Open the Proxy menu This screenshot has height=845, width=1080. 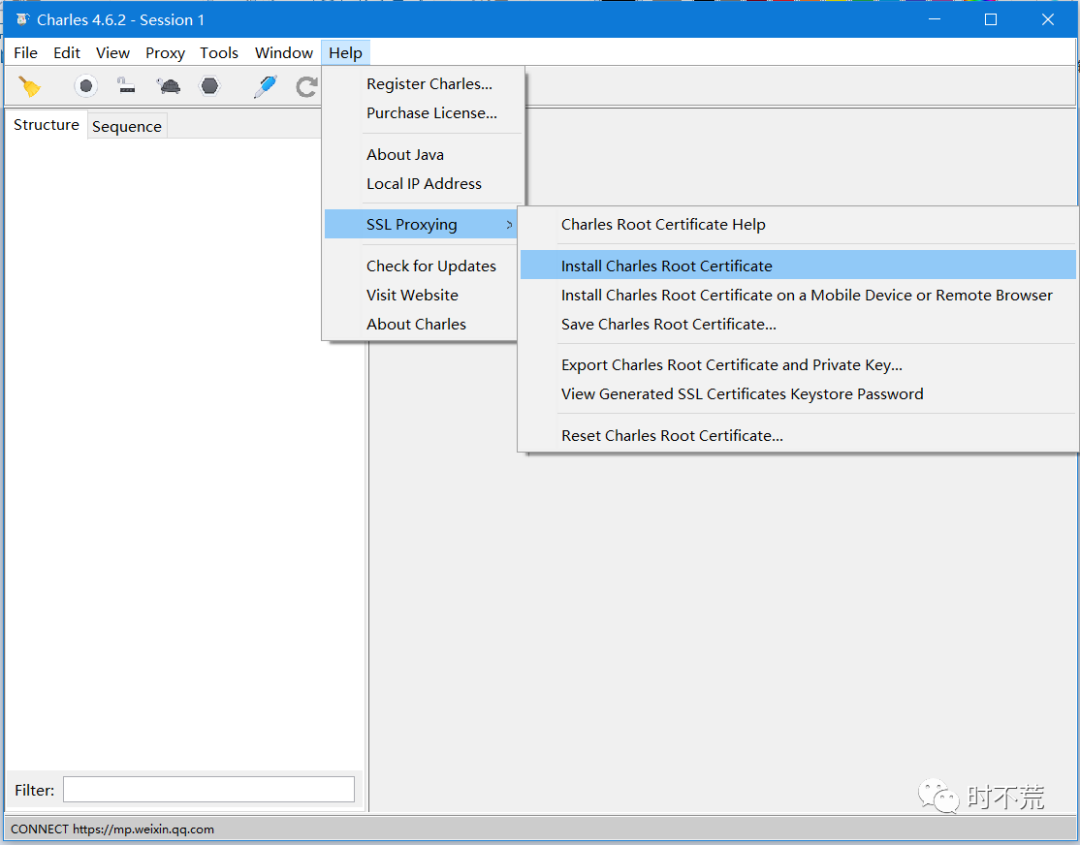coord(165,53)
